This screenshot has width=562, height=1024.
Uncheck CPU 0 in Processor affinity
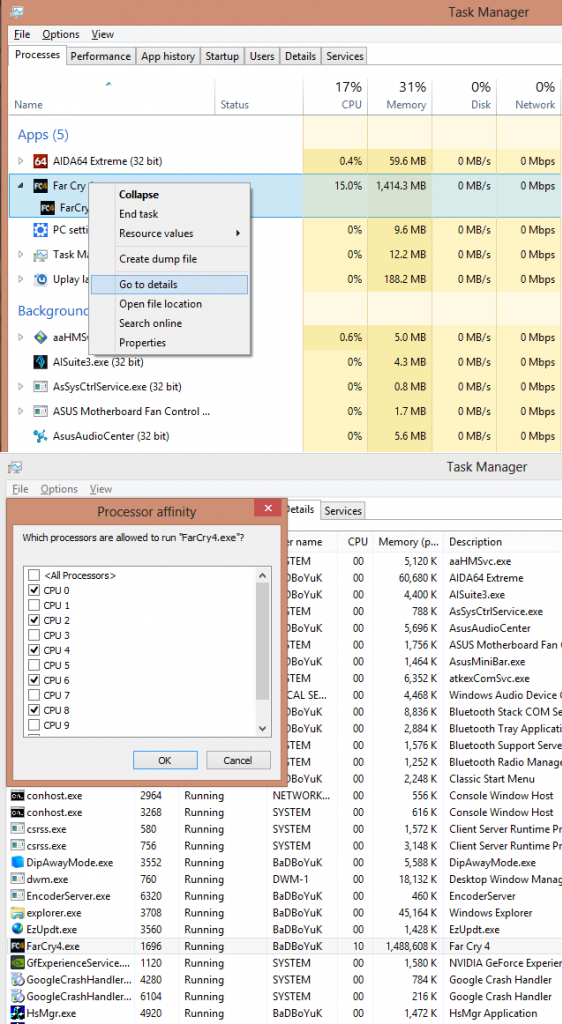[x=34, y=590]
